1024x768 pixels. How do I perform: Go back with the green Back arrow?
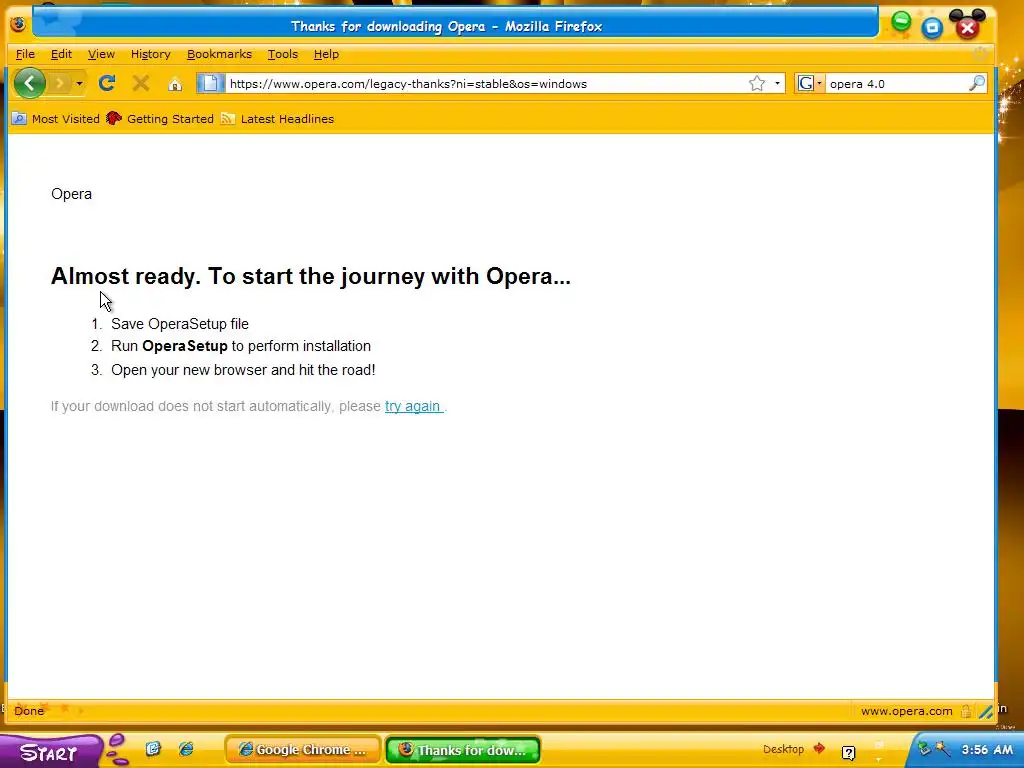[29, 83]
